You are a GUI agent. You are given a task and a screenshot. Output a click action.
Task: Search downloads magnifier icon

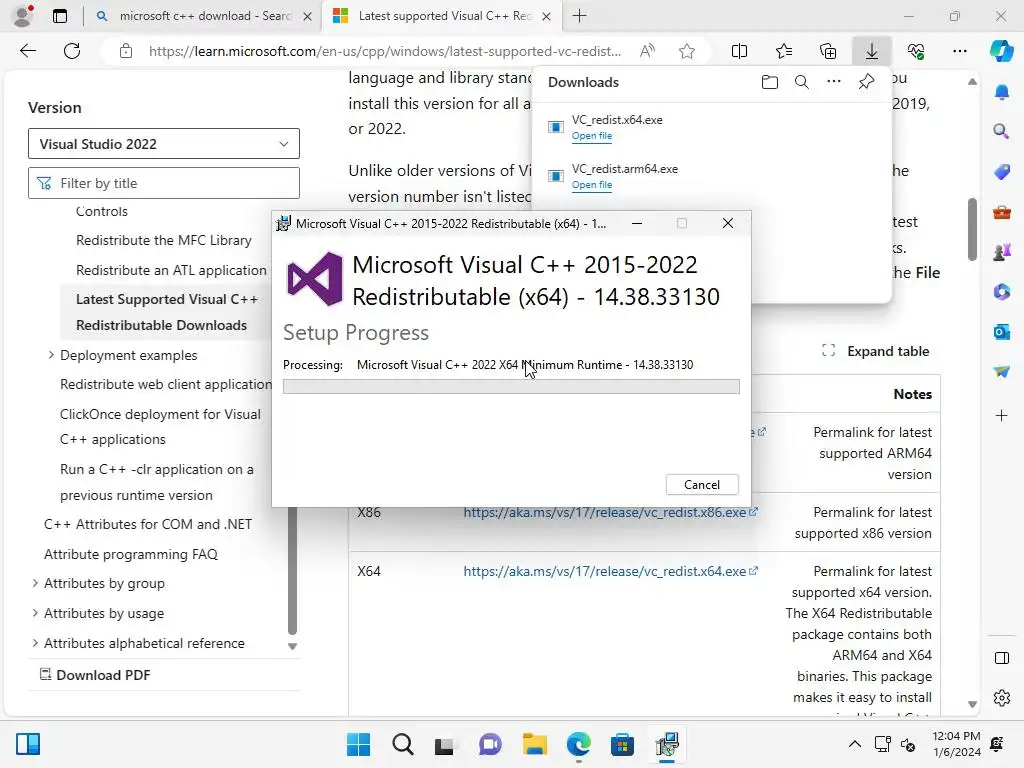[801, 82]
